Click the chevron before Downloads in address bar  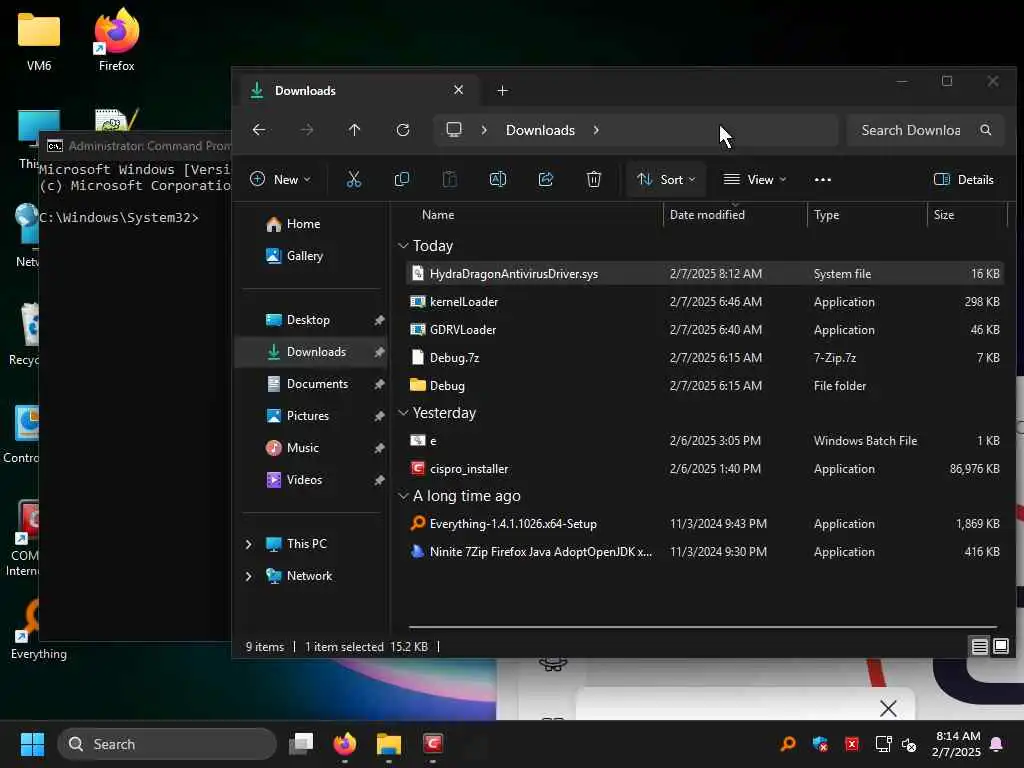(x=484, y=130)
